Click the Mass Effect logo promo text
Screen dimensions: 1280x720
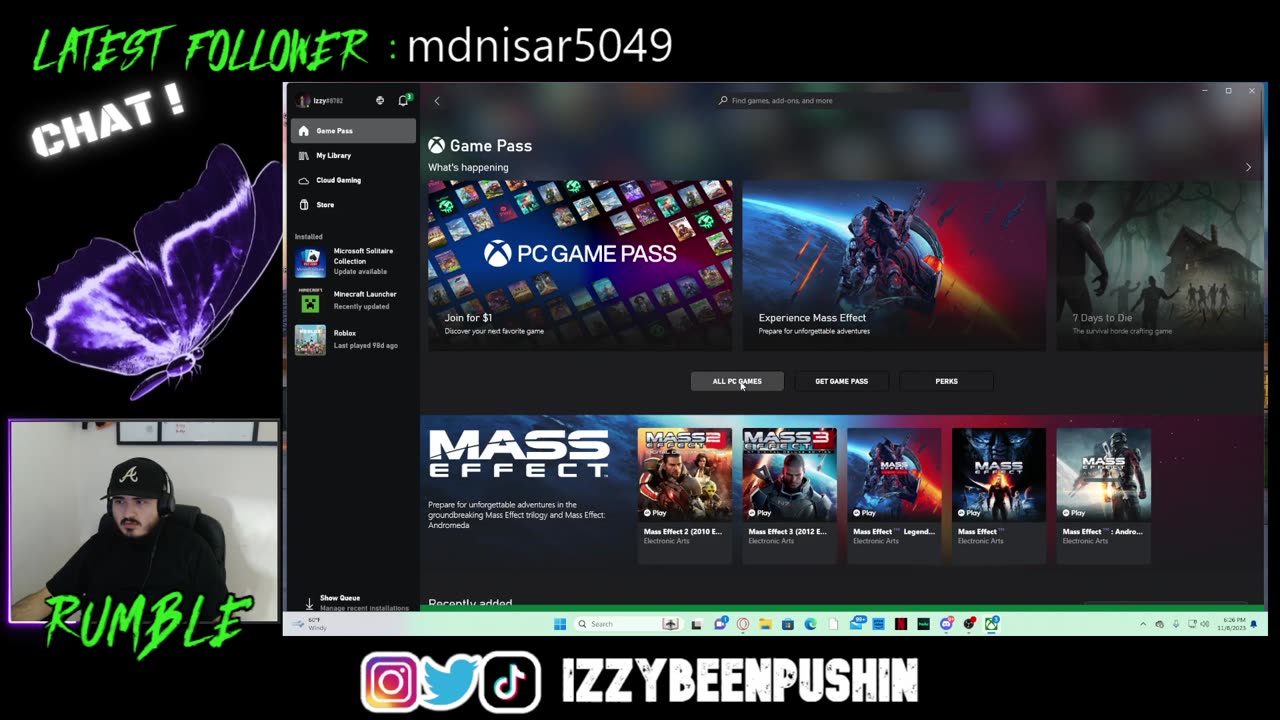(519, 453)
